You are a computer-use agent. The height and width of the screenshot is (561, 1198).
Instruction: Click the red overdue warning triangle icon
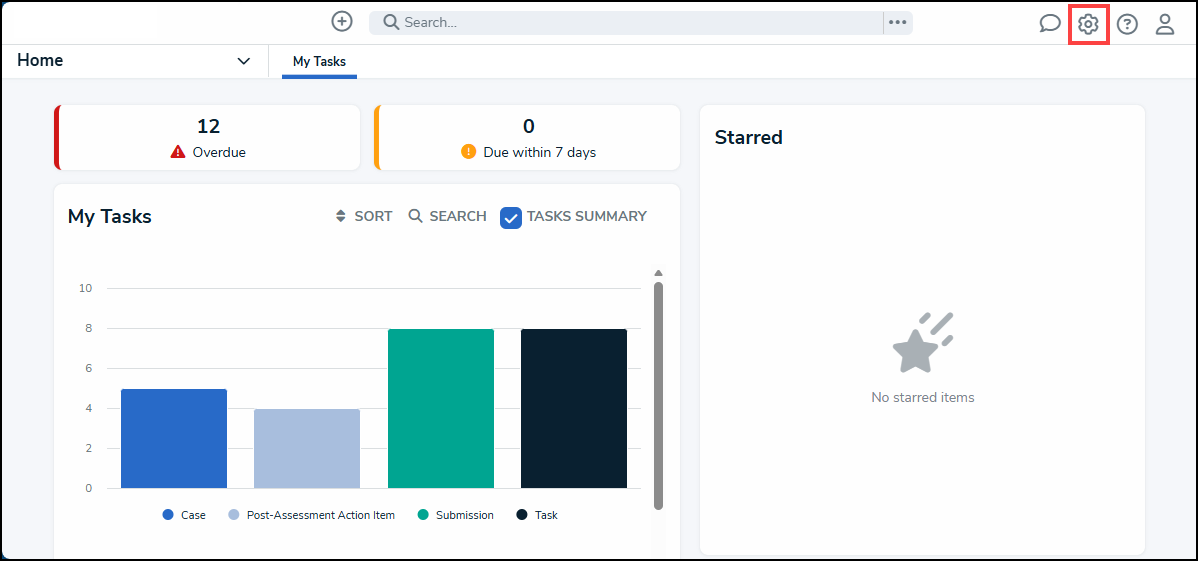click(x=178, y=152)
